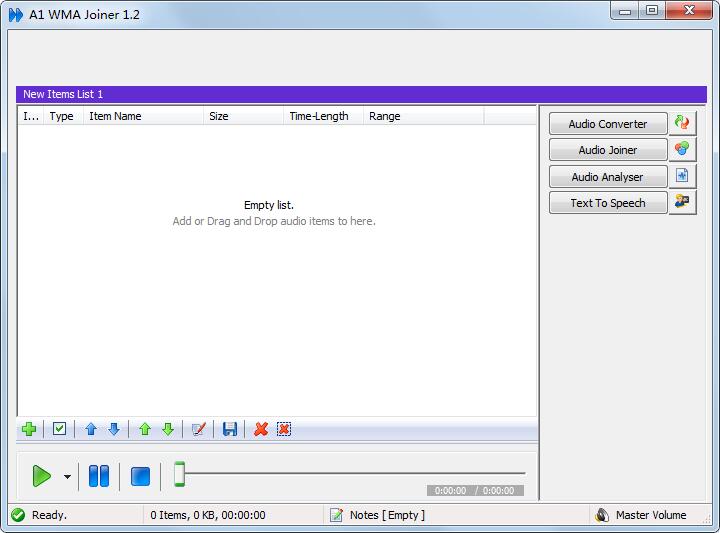The width and height of the screenshot is (720, 533).
Task: Click the green plus add items icon
Action: click(x=29, y=429)
